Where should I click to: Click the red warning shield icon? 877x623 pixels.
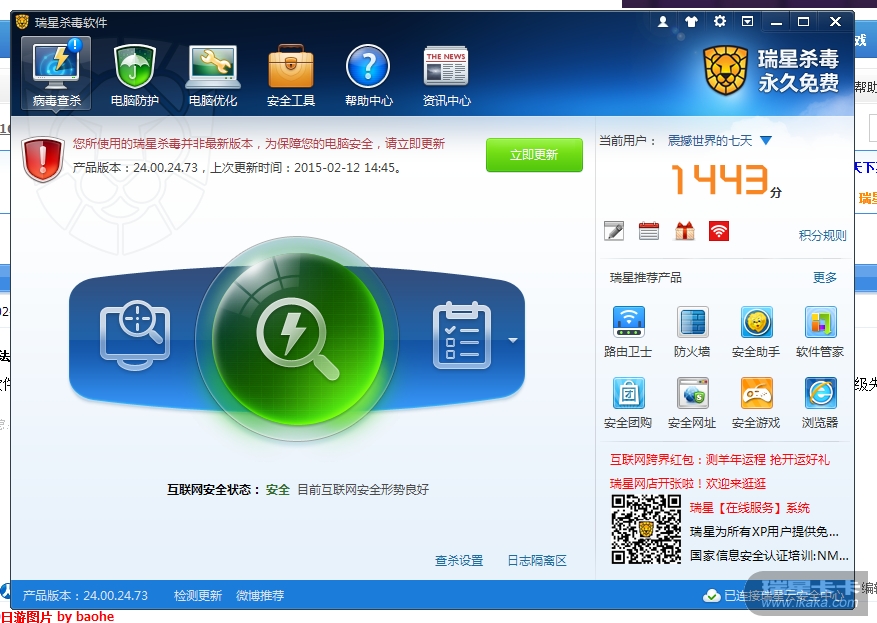pos(43,159)
